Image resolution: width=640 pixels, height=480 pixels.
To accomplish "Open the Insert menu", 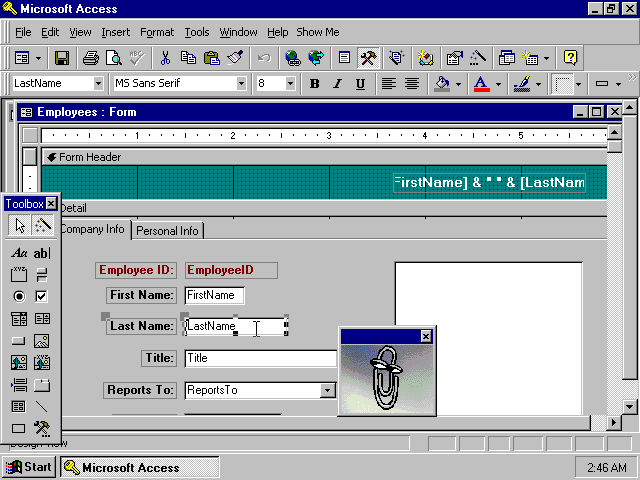I will [x=116, y=32].
